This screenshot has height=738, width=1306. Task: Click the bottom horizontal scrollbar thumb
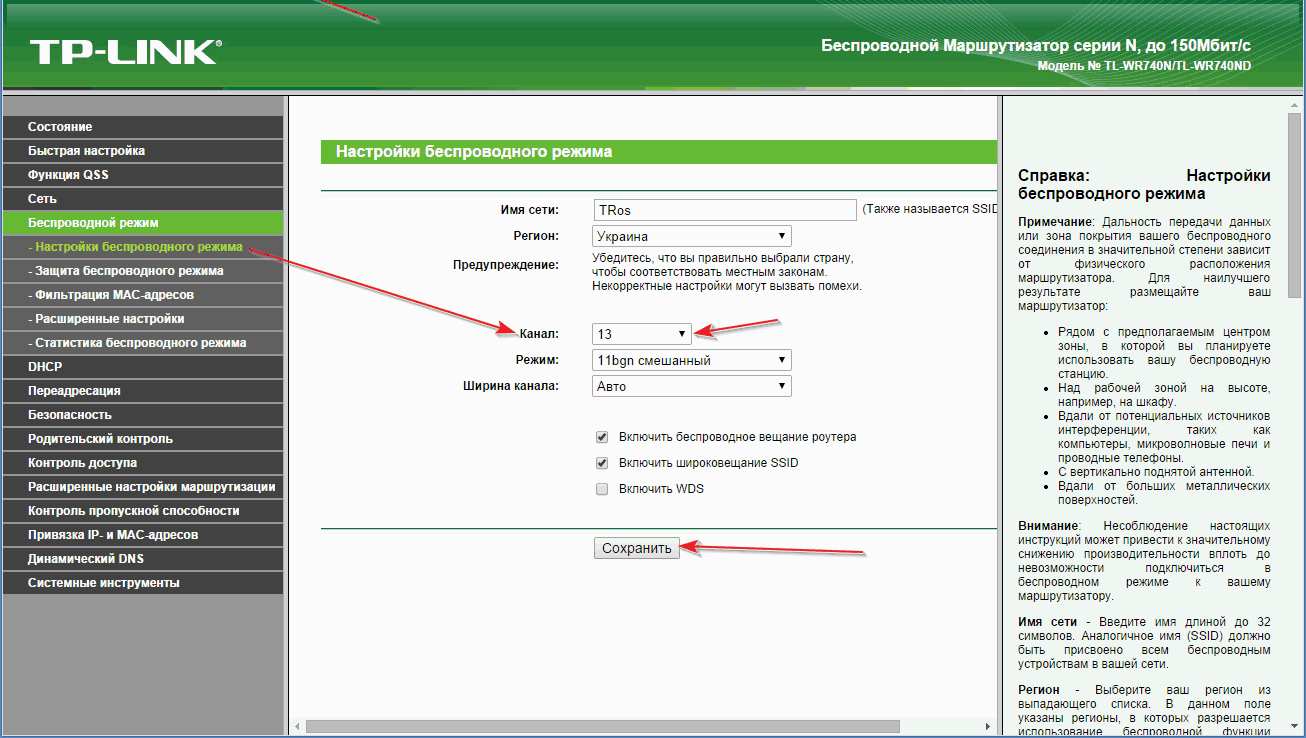pyautogui.click(x=602, y=726)
